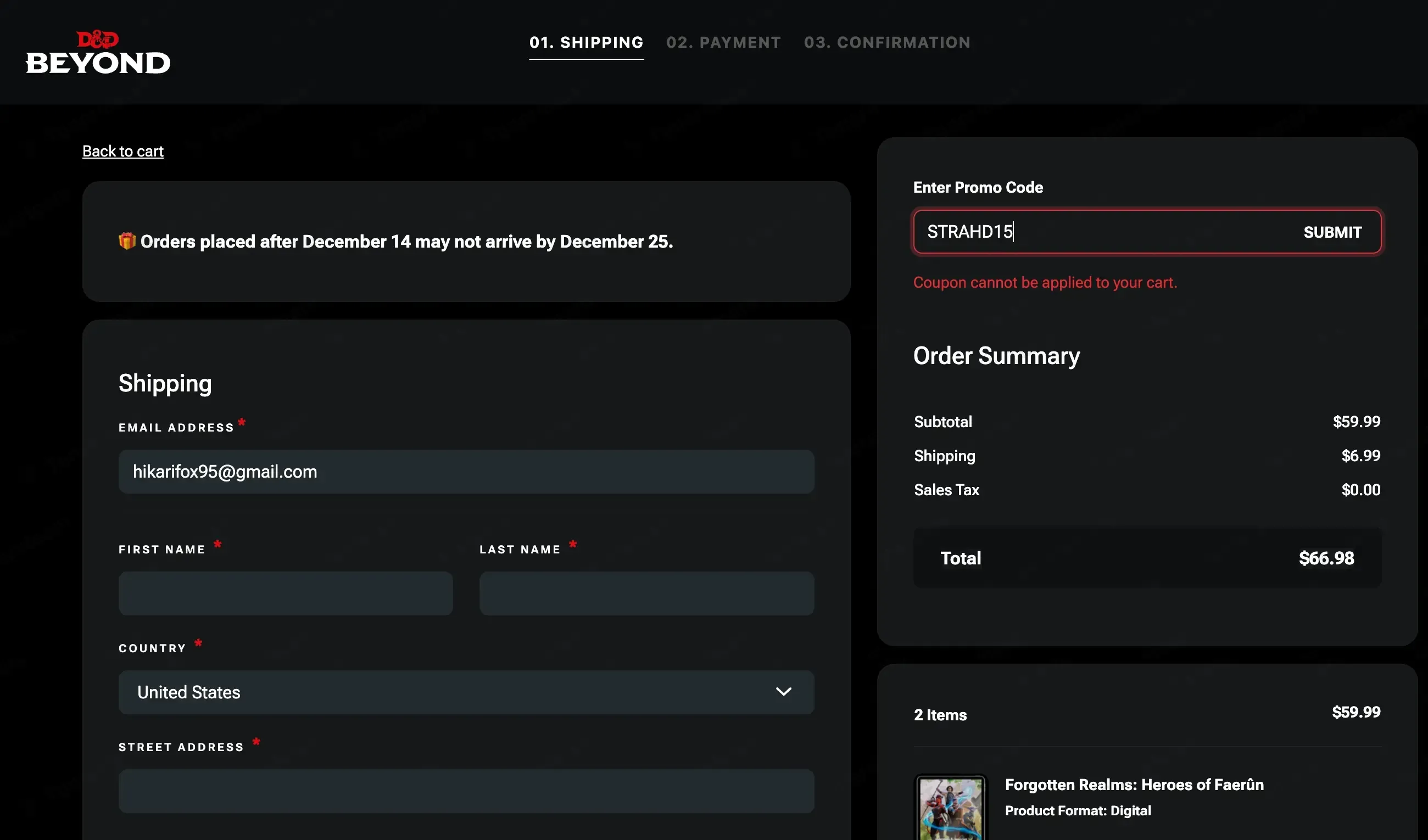
Task: Open the 03. Confirmation step tab
Action: point(887,42)
